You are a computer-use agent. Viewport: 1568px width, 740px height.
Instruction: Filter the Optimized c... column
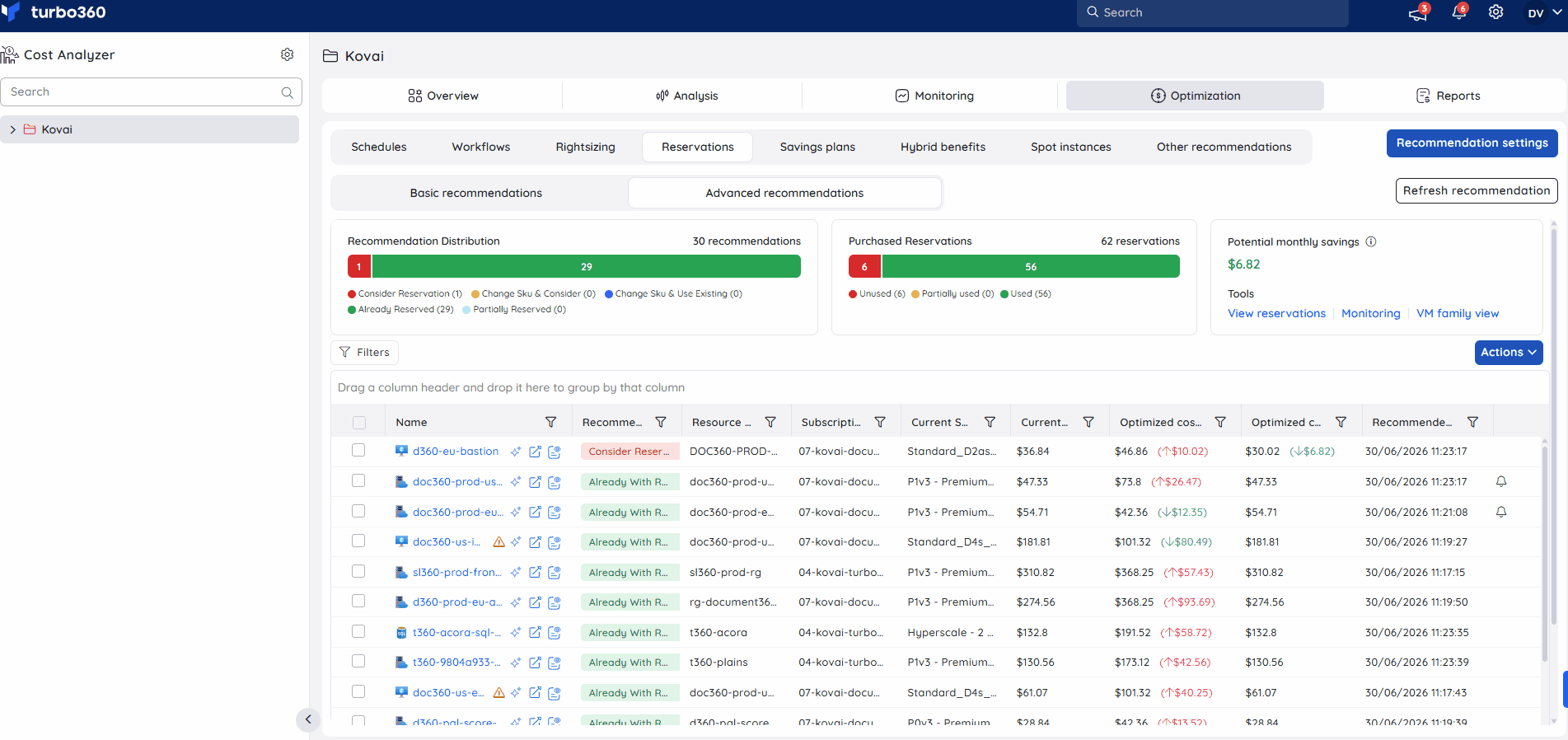[x=1341, y=422]
